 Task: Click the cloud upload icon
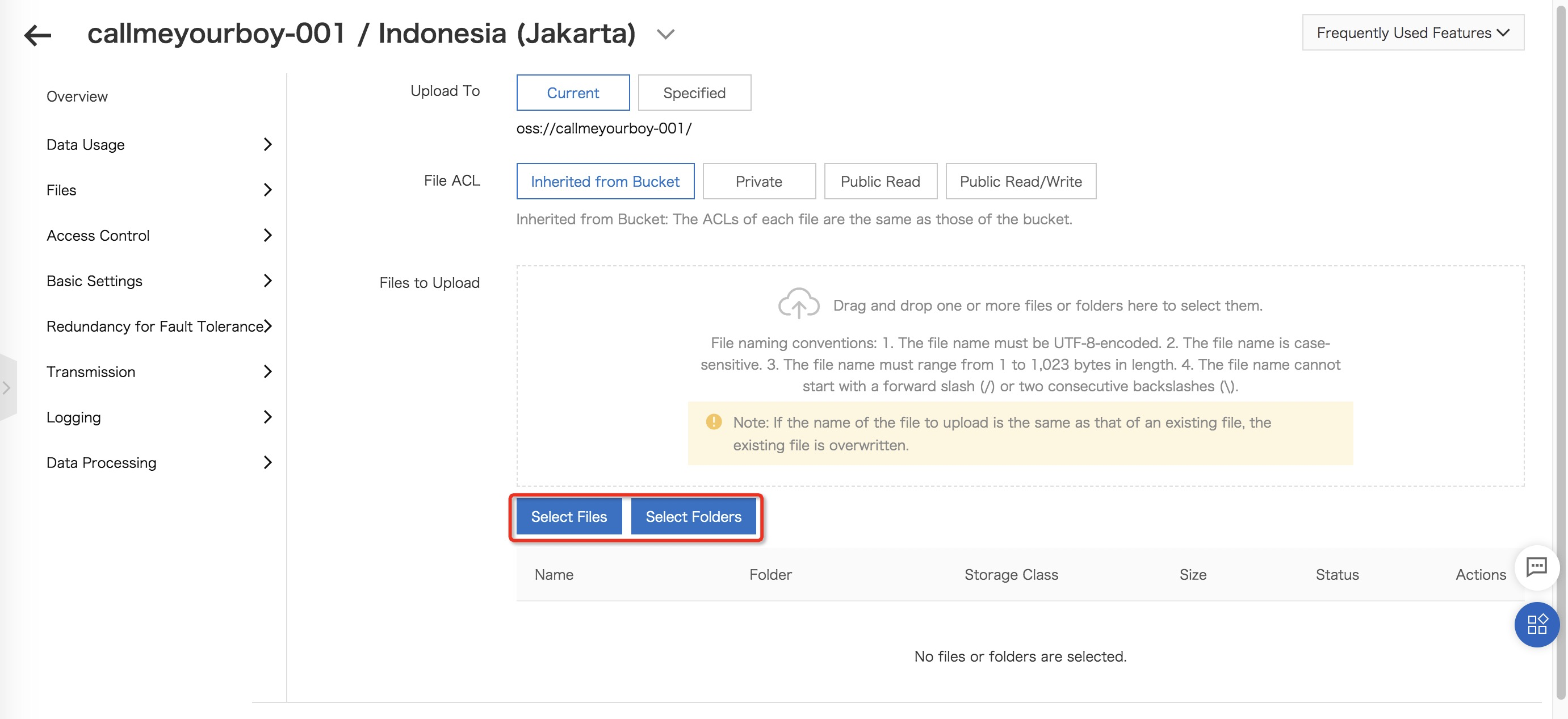tap(798, 304)
